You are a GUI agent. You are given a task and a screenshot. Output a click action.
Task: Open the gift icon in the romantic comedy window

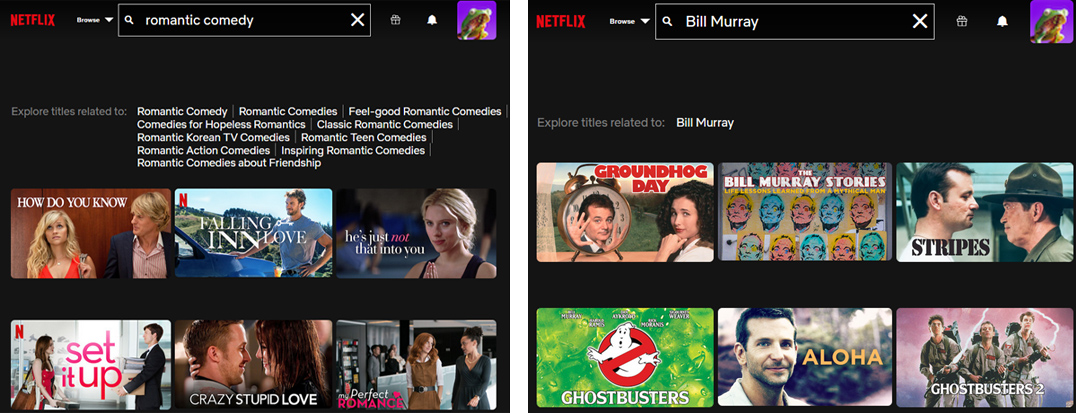pyautogui.click(x=395, y=20)
